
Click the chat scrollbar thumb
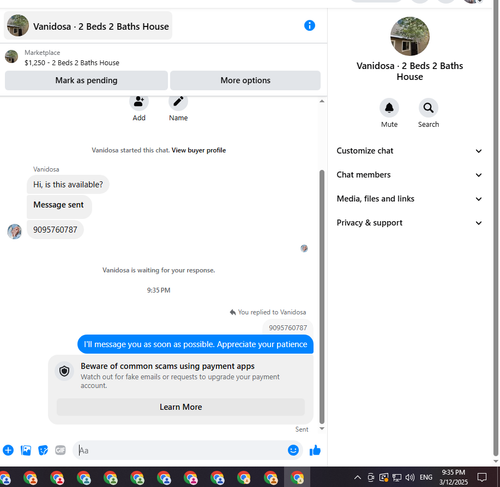coord(322,297)
